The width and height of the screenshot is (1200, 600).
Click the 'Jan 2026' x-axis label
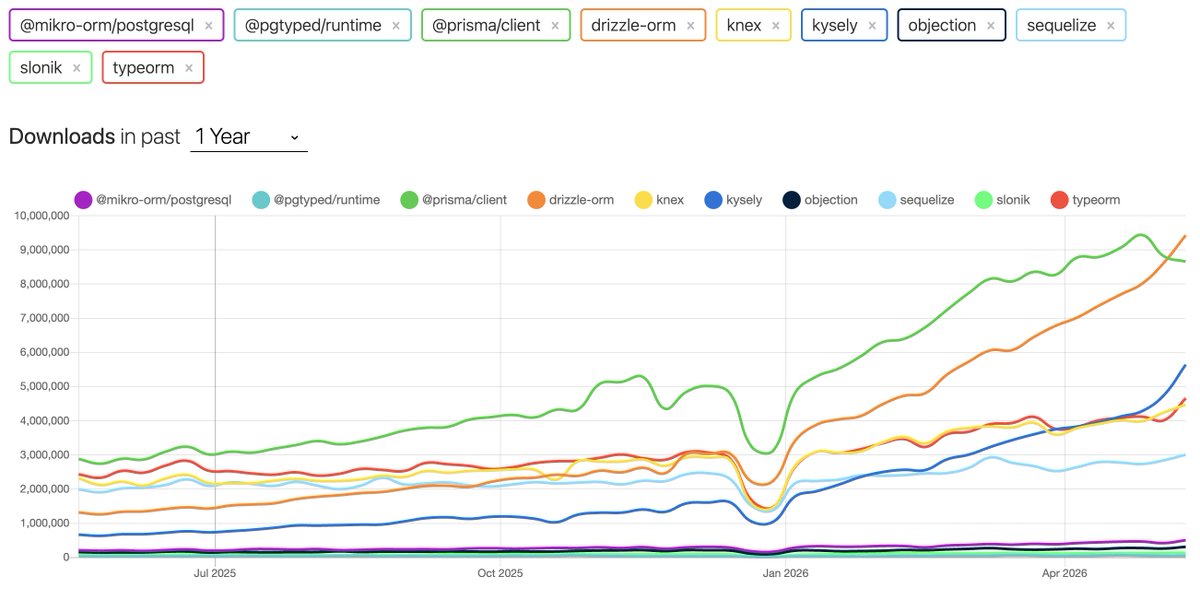click(x=786, y=573)
